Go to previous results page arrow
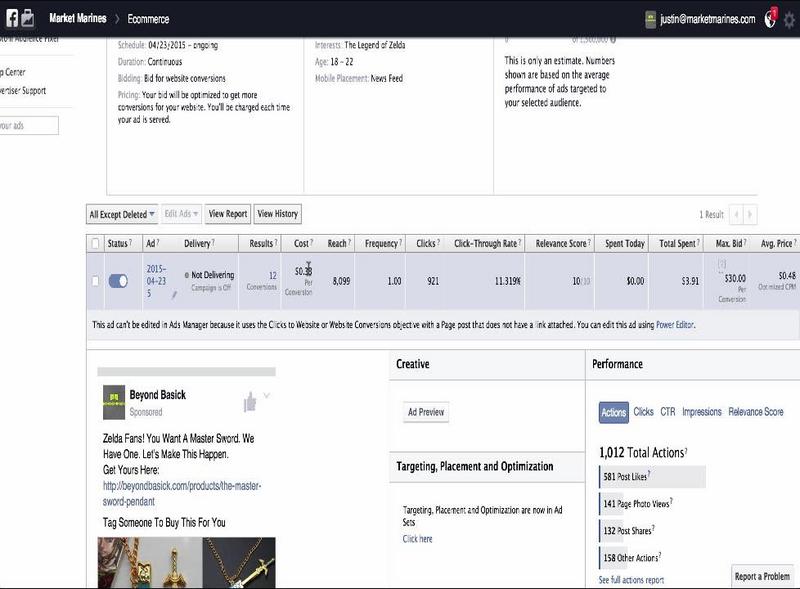Image resolution: width=800 pixels, height=589 pixels. [x=736, y=214]
